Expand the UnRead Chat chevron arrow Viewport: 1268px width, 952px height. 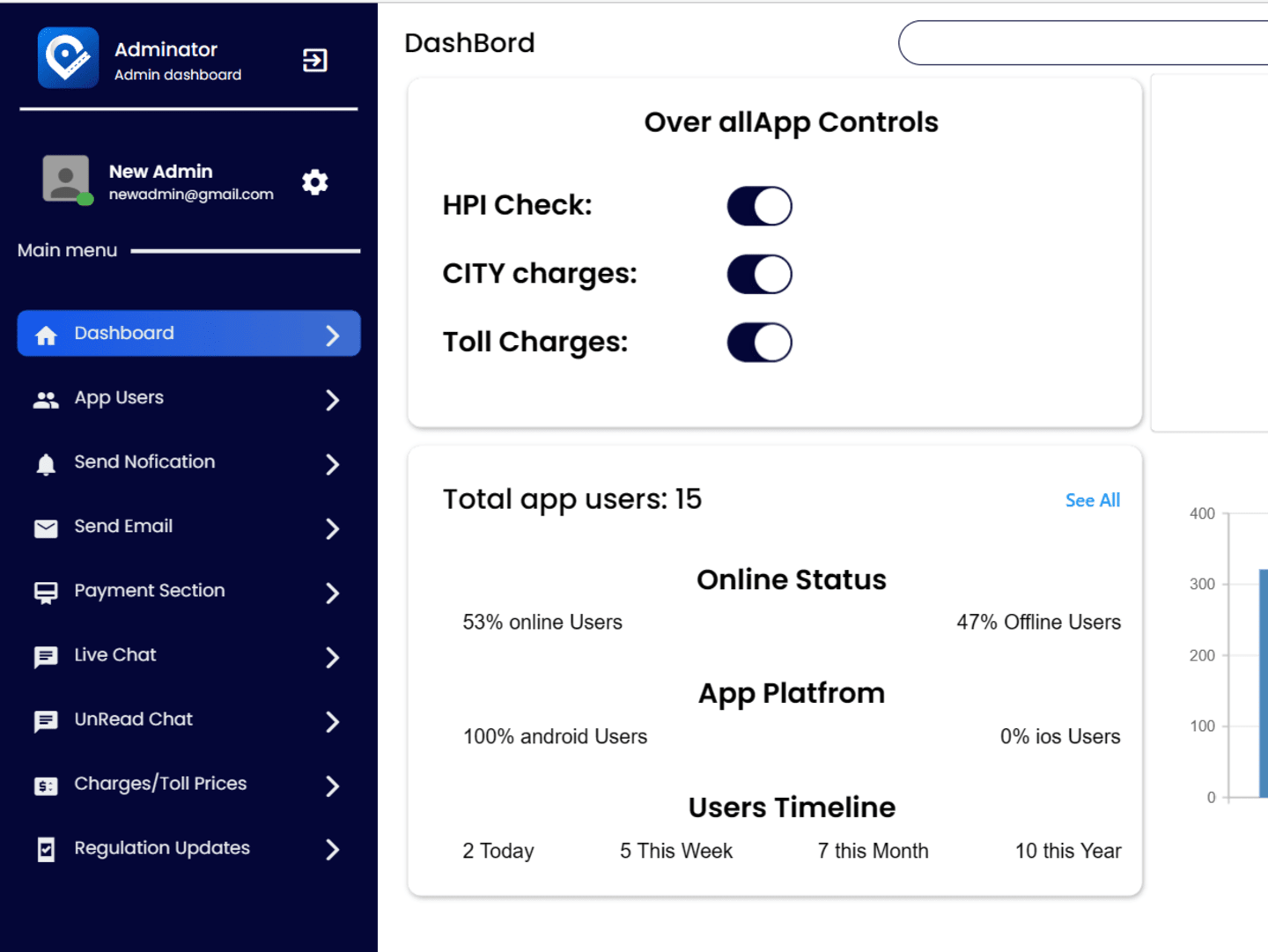332,721
